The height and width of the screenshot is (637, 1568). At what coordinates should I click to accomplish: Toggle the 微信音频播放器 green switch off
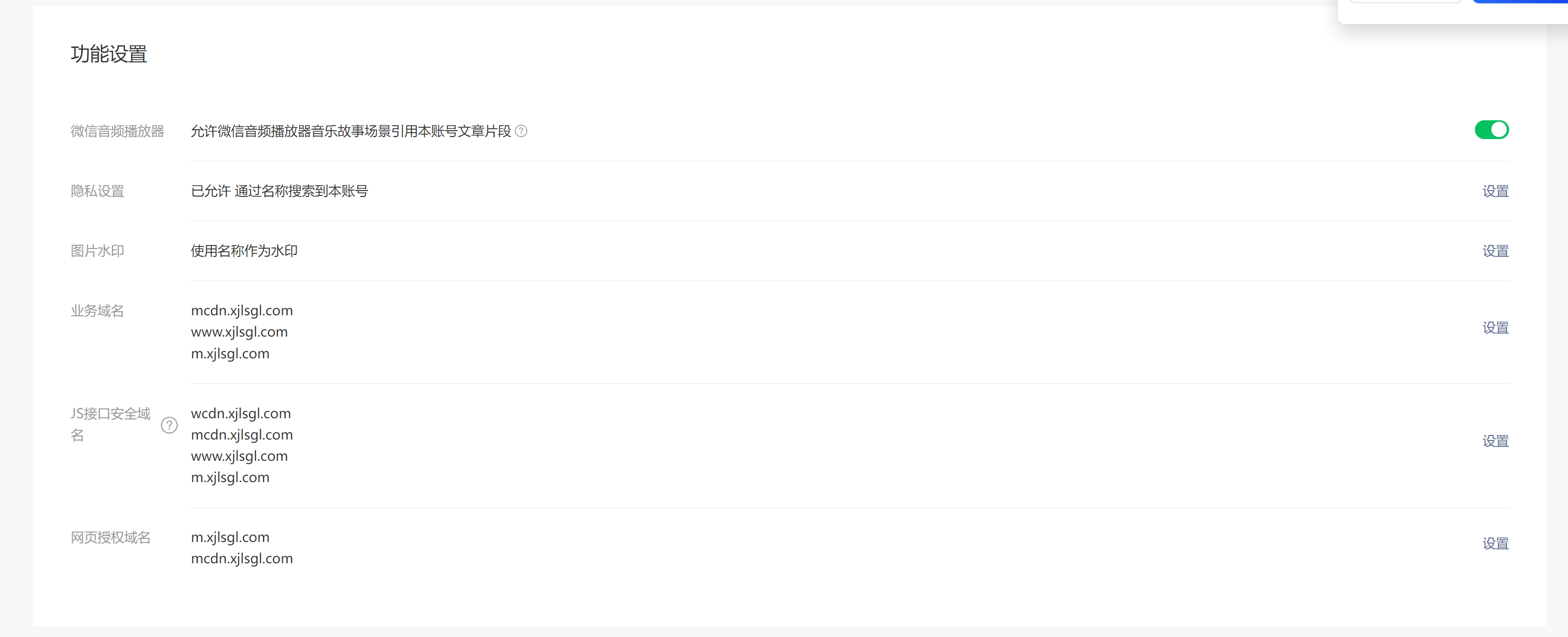(1491, 130)
